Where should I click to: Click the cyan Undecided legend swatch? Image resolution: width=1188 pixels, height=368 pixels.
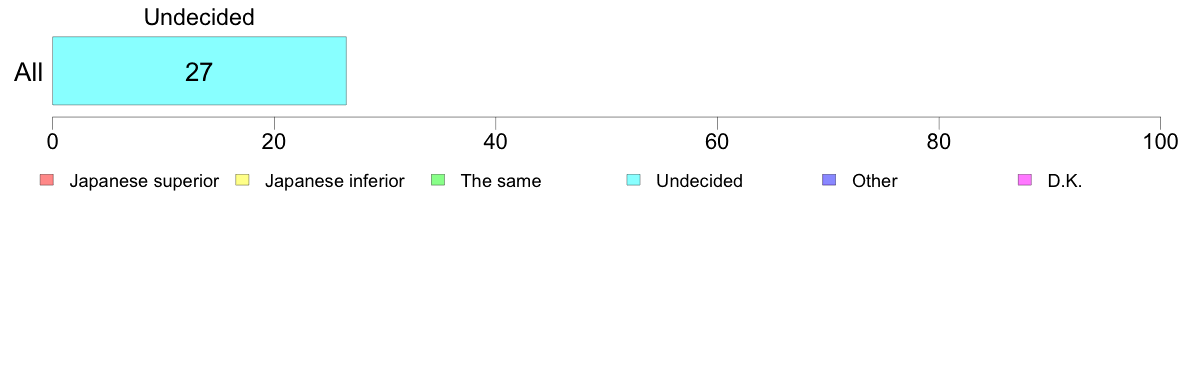633,180
